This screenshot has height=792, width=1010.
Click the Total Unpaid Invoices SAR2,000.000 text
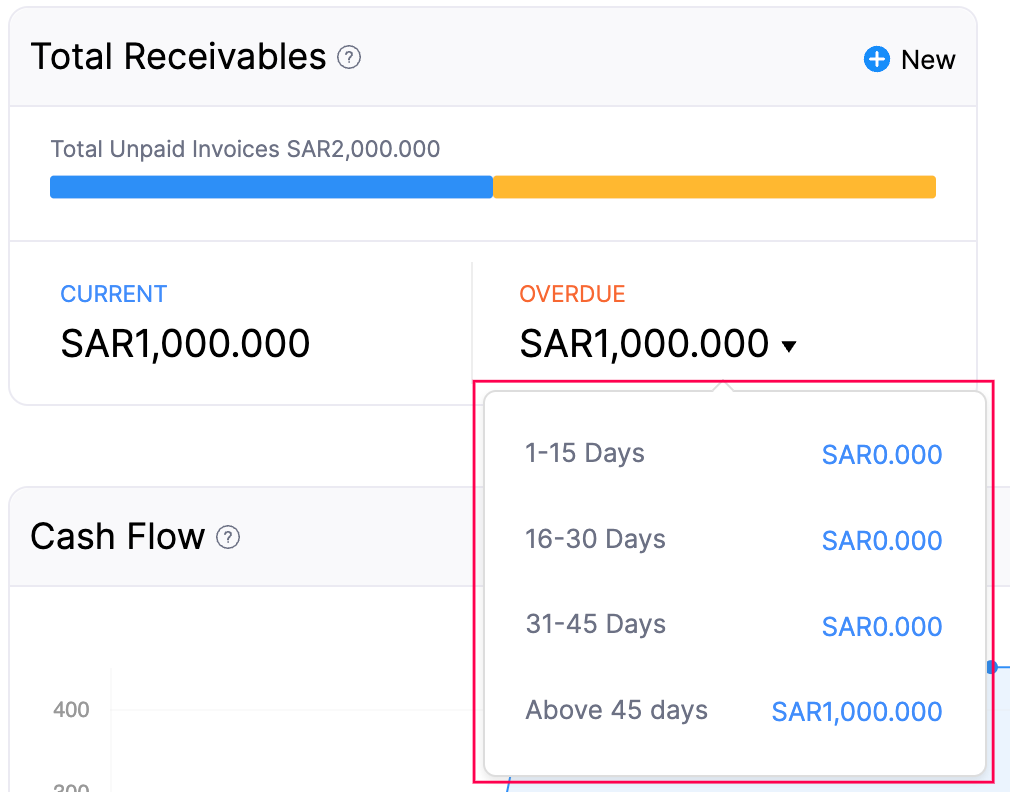coord(245,149)
